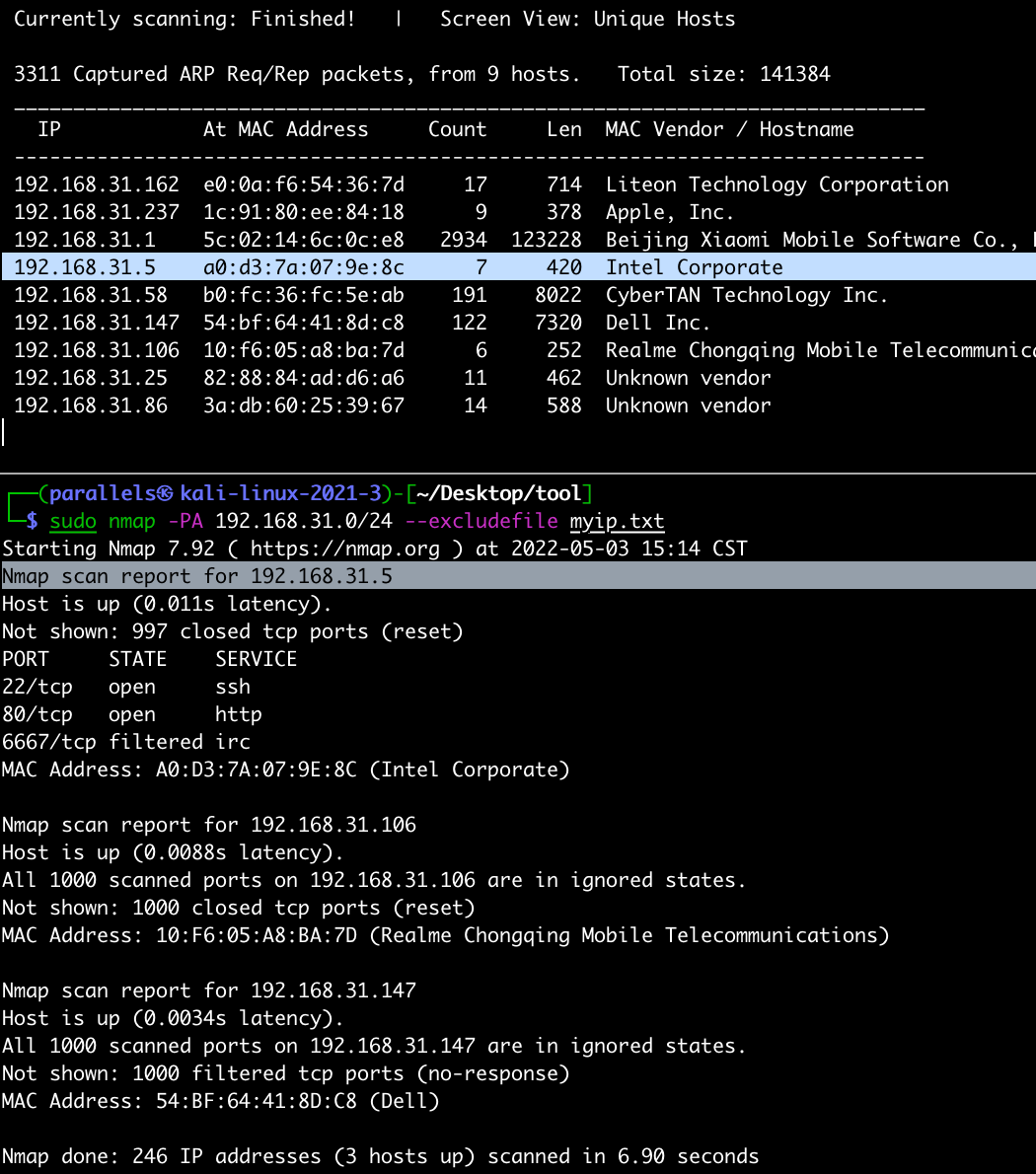Click the highlighted Nmap scan report line
This screenshot has width=1036, height=1174.
(x=197, y=576)
